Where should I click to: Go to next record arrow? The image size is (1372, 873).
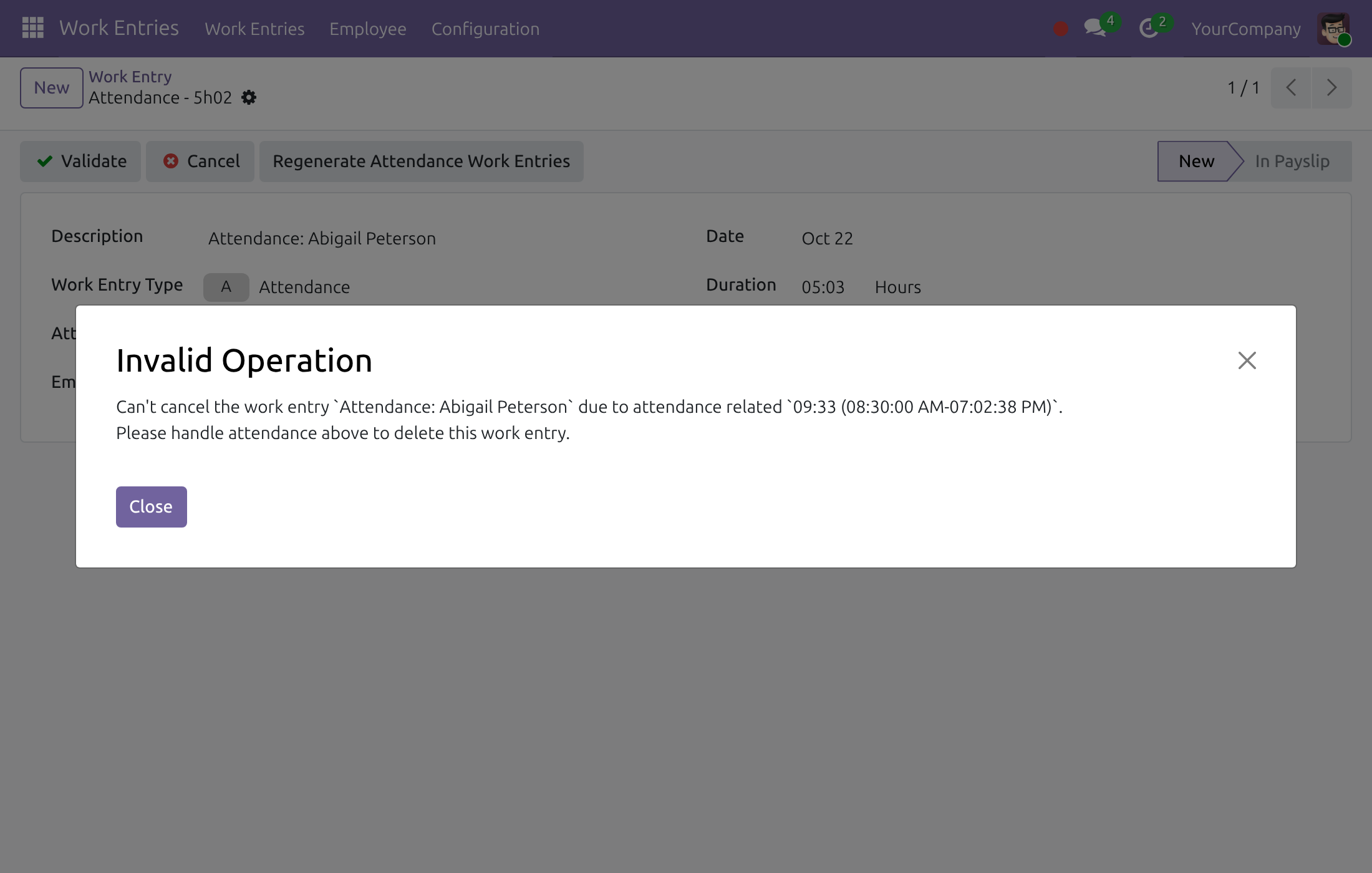(x=1331, y=88)
